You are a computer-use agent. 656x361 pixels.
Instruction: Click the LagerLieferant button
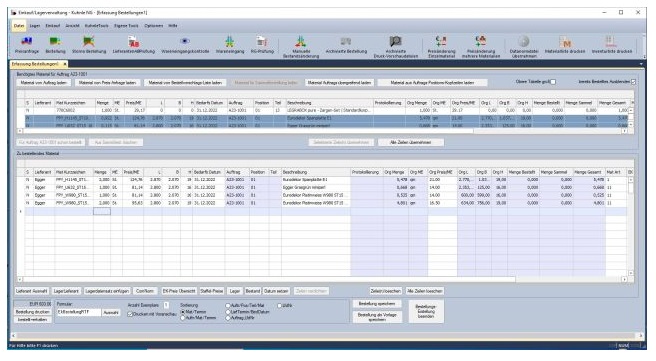(66, 291)
